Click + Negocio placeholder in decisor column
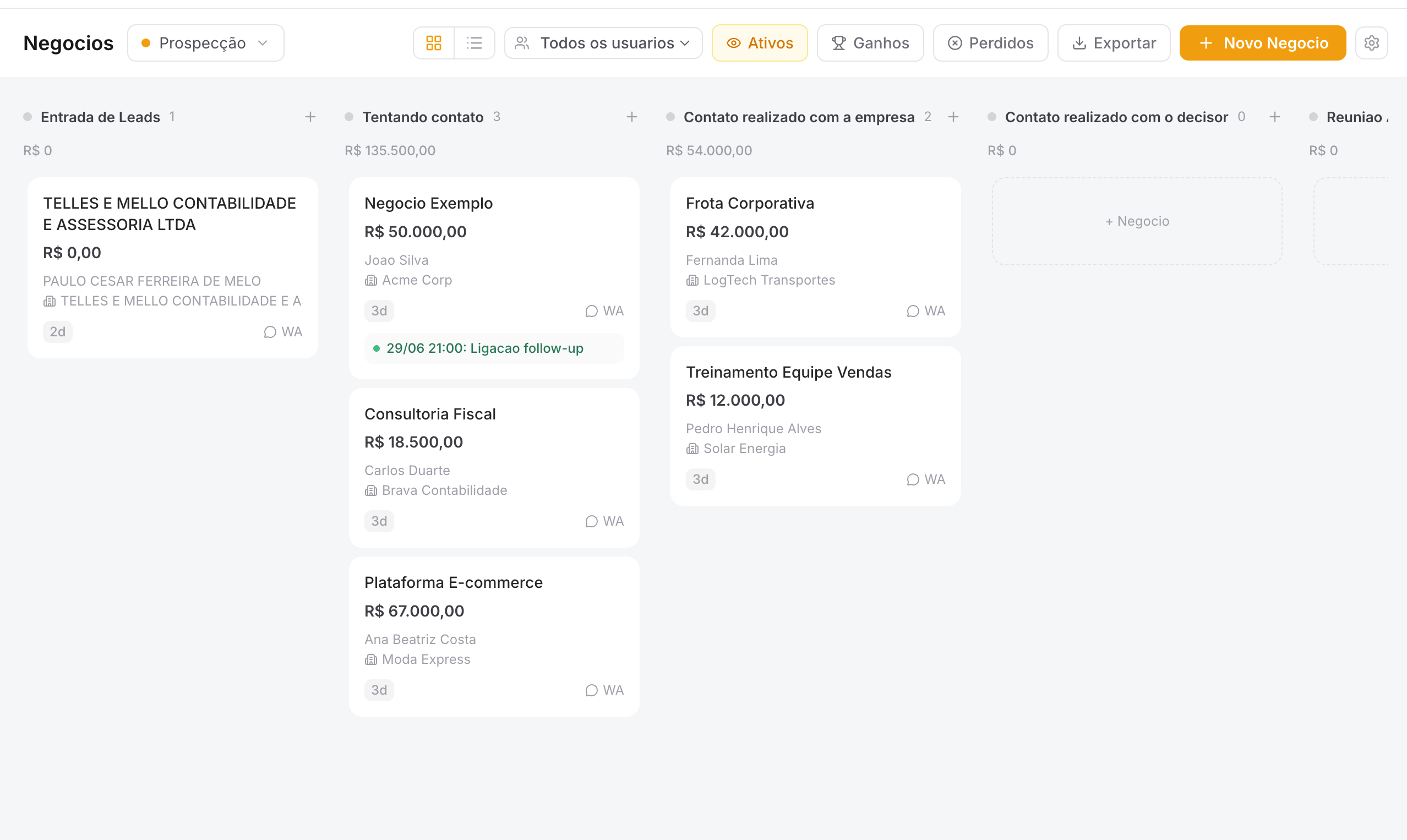Viewport: 1407px width, 840px height. click(x=1137, y=221)
